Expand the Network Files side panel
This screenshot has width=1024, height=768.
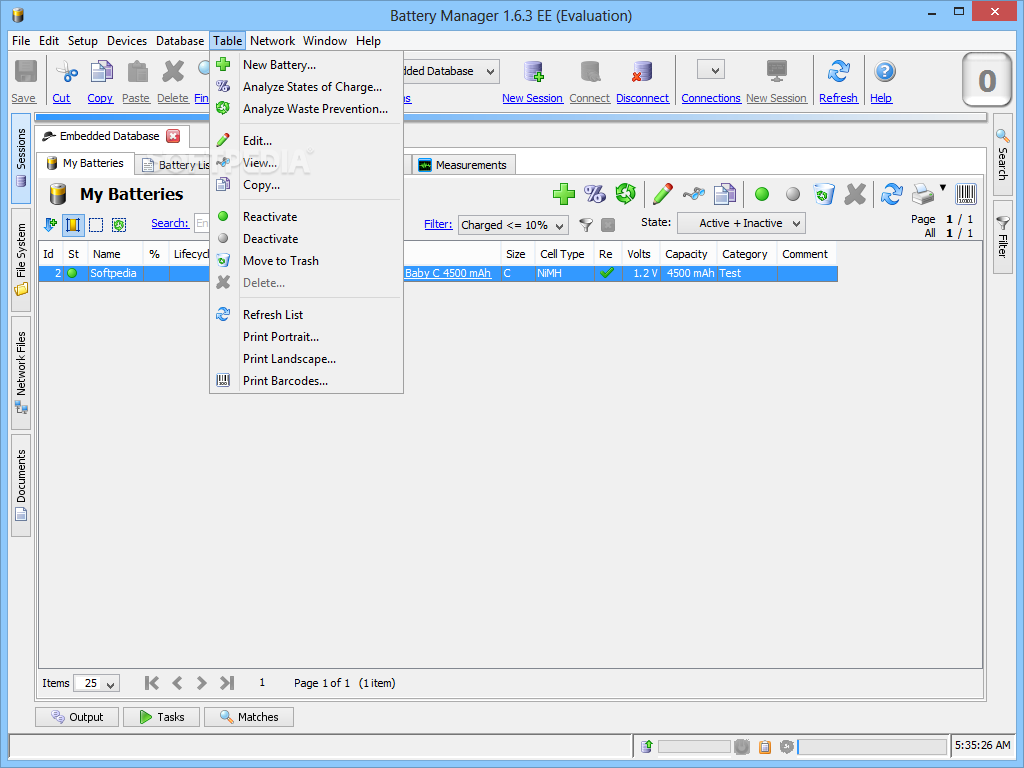(x=21, y=373)
